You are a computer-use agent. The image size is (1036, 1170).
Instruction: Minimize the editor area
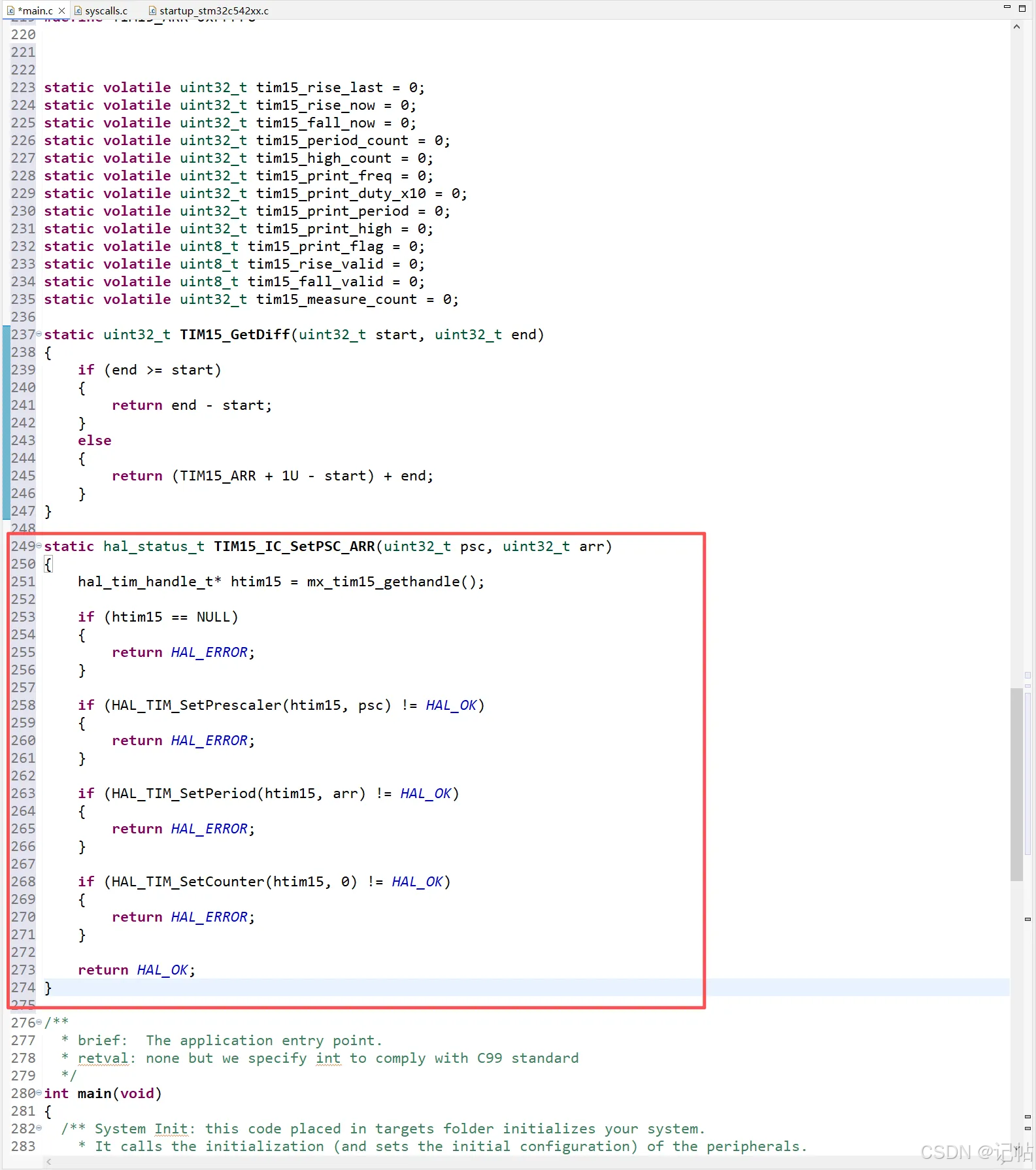(1007, 7)
